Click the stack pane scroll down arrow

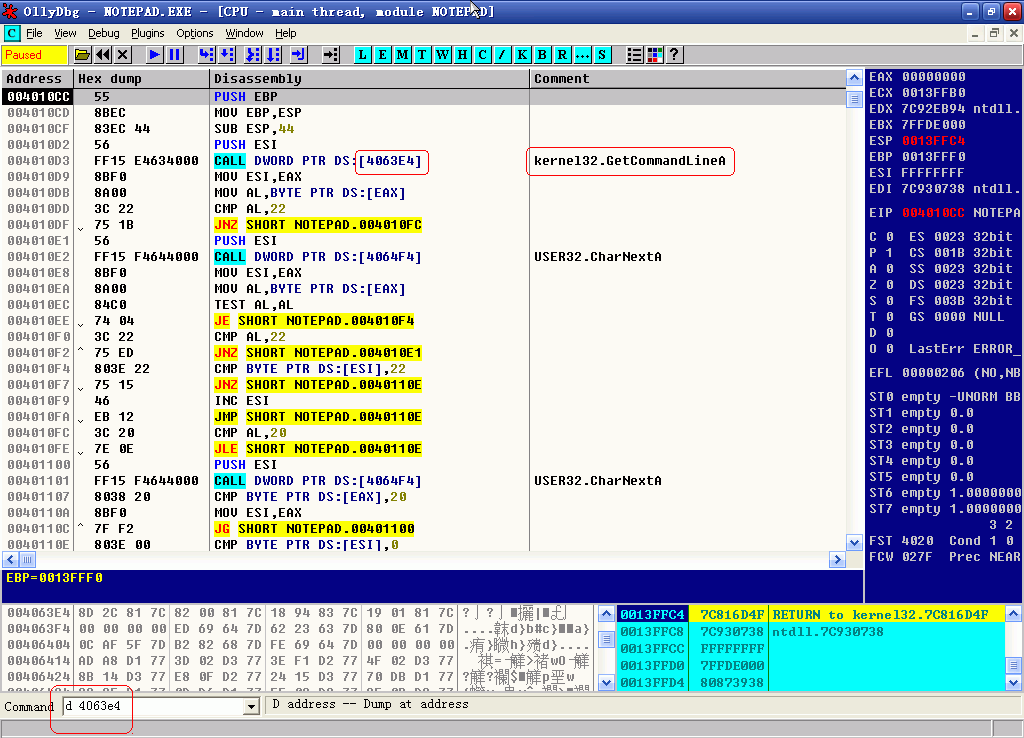coord(1013,682)
